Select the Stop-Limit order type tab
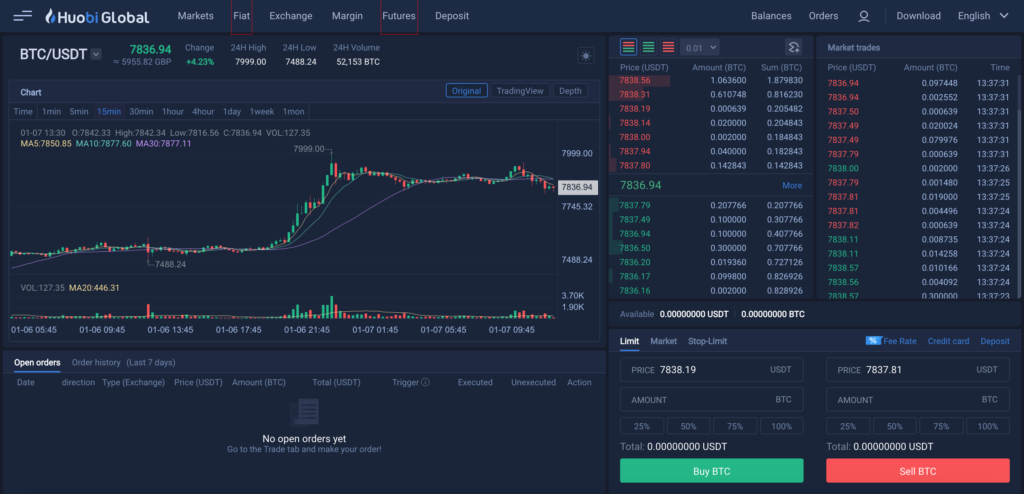This screenshot has height=494, width=1024. coord(707,341)
